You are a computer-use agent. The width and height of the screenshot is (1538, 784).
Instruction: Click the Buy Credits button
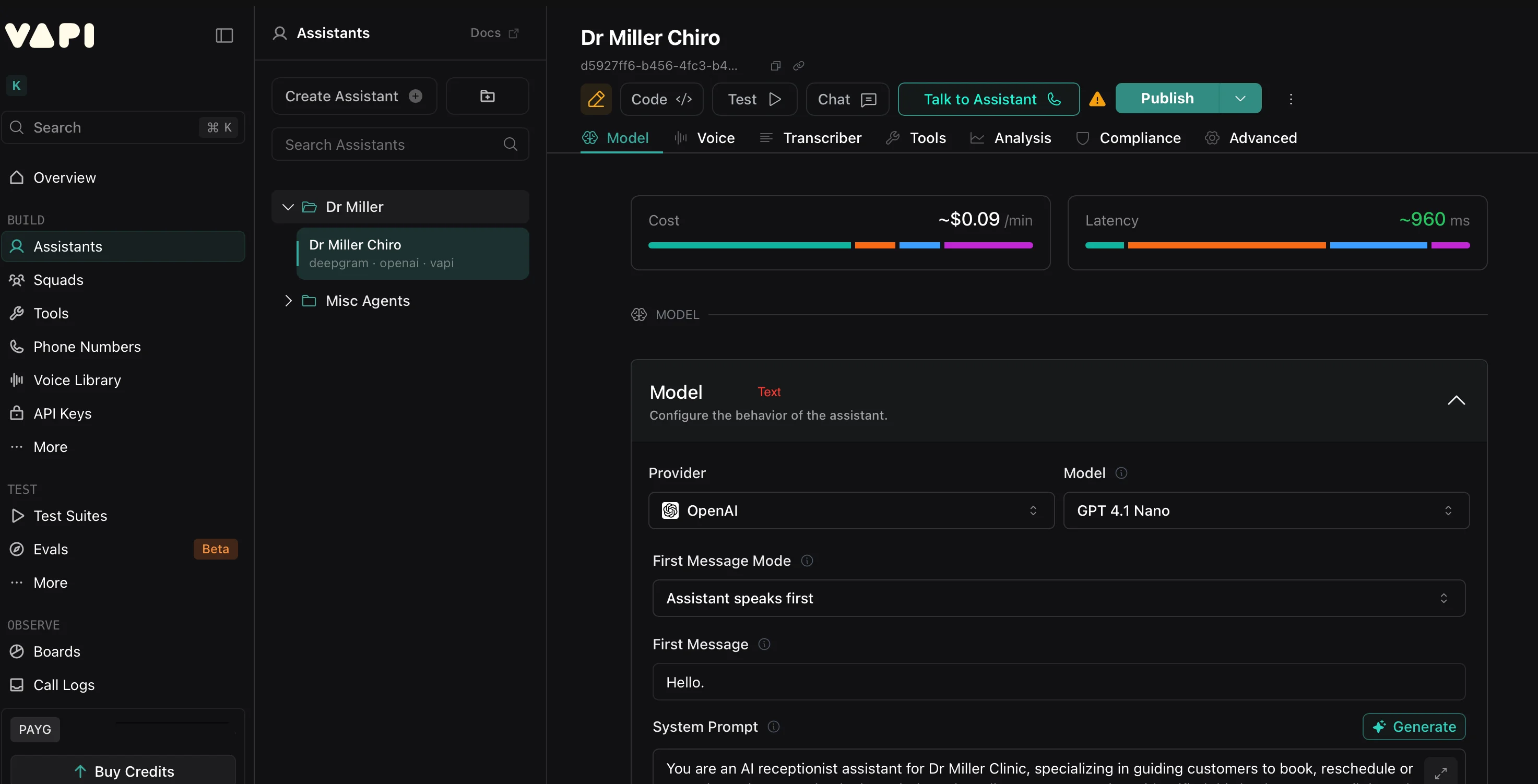pos(123,770)
